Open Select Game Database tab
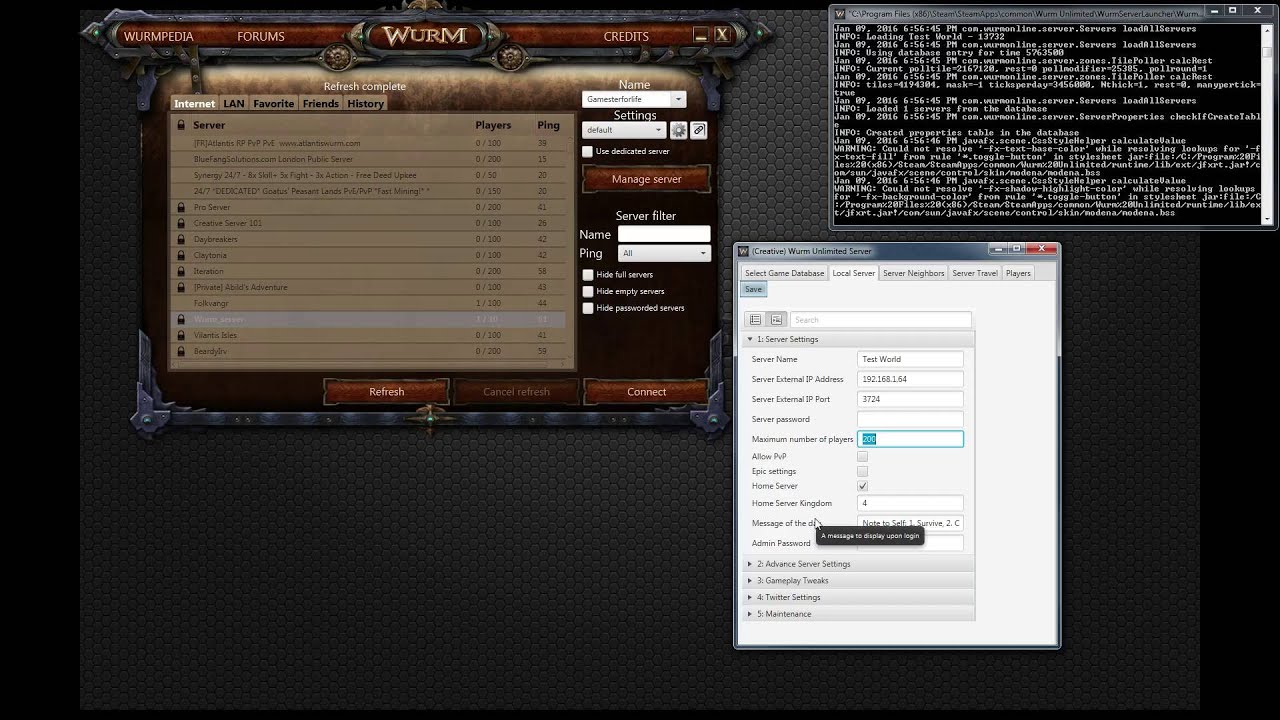 coord(785,273)
